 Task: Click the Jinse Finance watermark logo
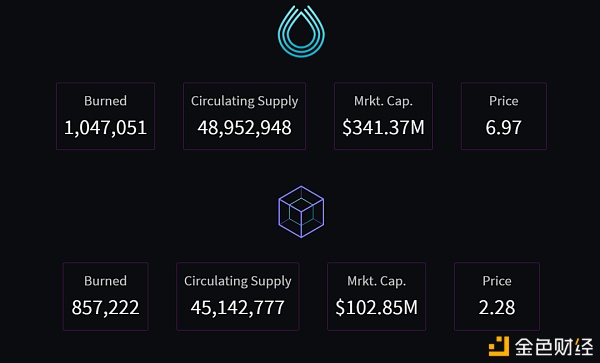499,346
